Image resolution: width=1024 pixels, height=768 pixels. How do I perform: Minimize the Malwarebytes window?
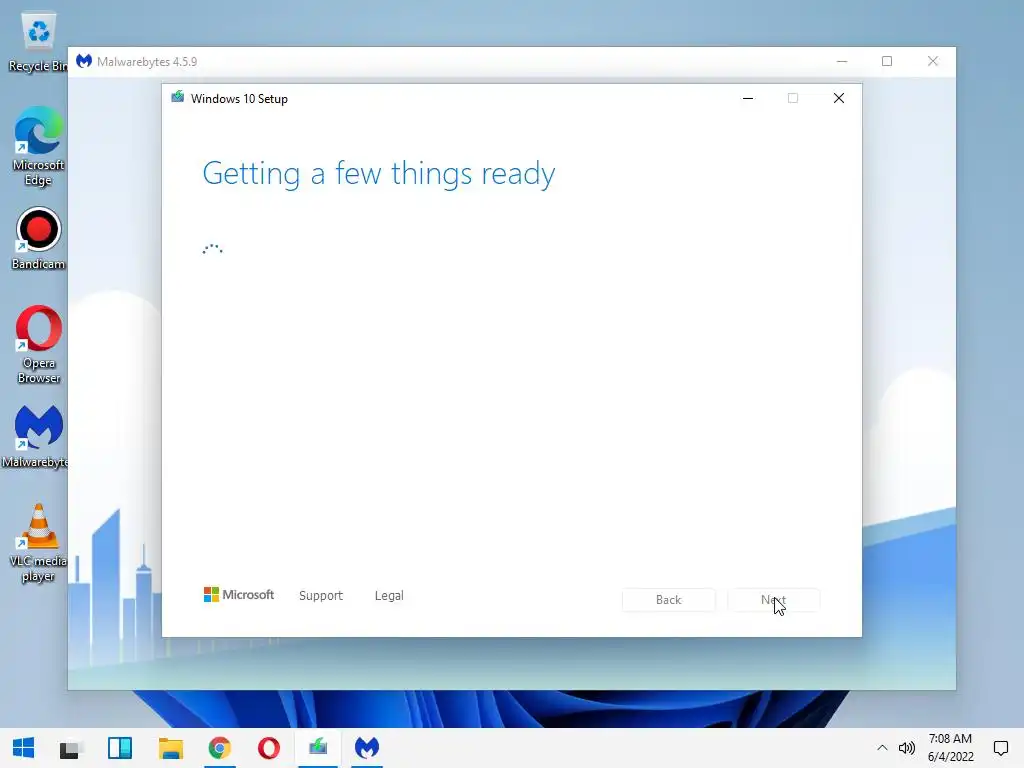click(x=842, y=61)
